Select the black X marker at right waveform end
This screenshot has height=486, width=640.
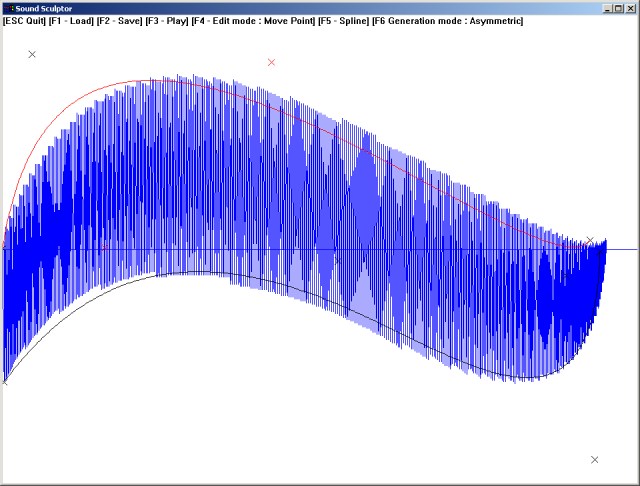pos(590,240)
